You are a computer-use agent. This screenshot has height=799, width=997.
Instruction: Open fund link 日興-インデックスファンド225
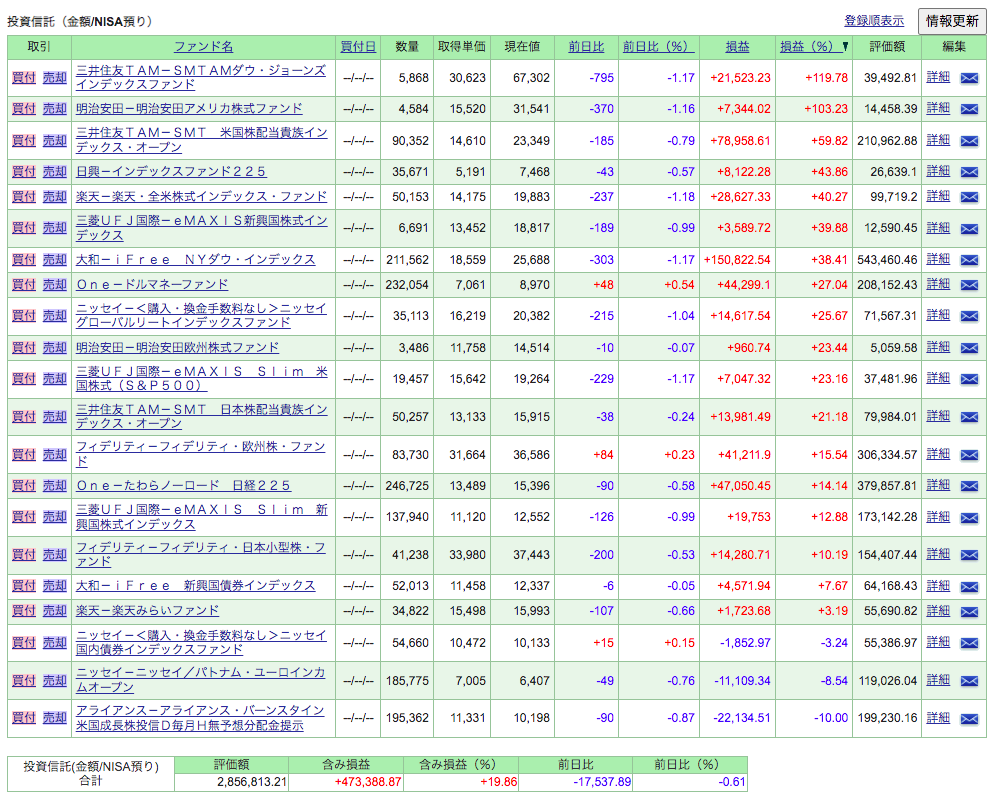point(171,172)
